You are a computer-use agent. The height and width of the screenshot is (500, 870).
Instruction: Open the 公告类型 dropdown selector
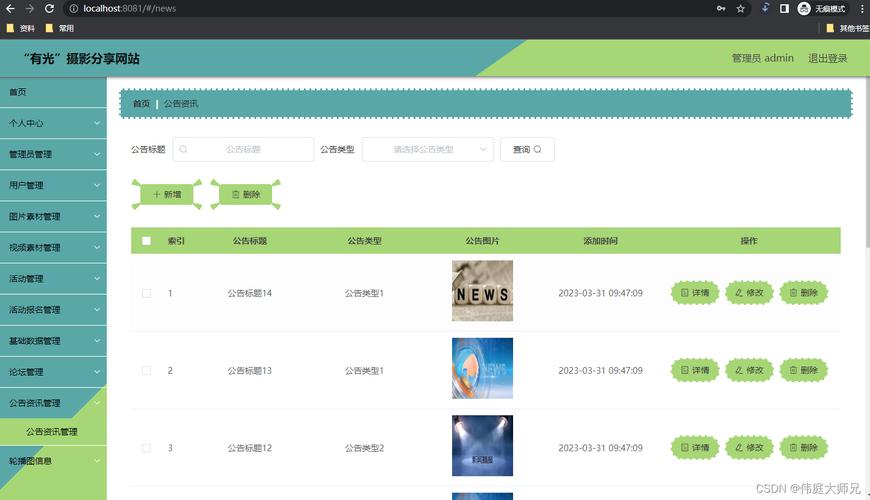click(x=428, y=149)
